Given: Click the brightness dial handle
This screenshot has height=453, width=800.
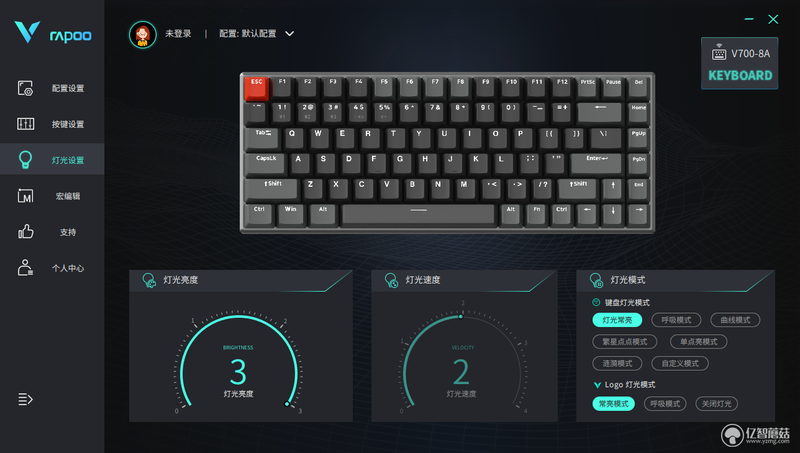Looking at the screenshot, I should (287, 404).
